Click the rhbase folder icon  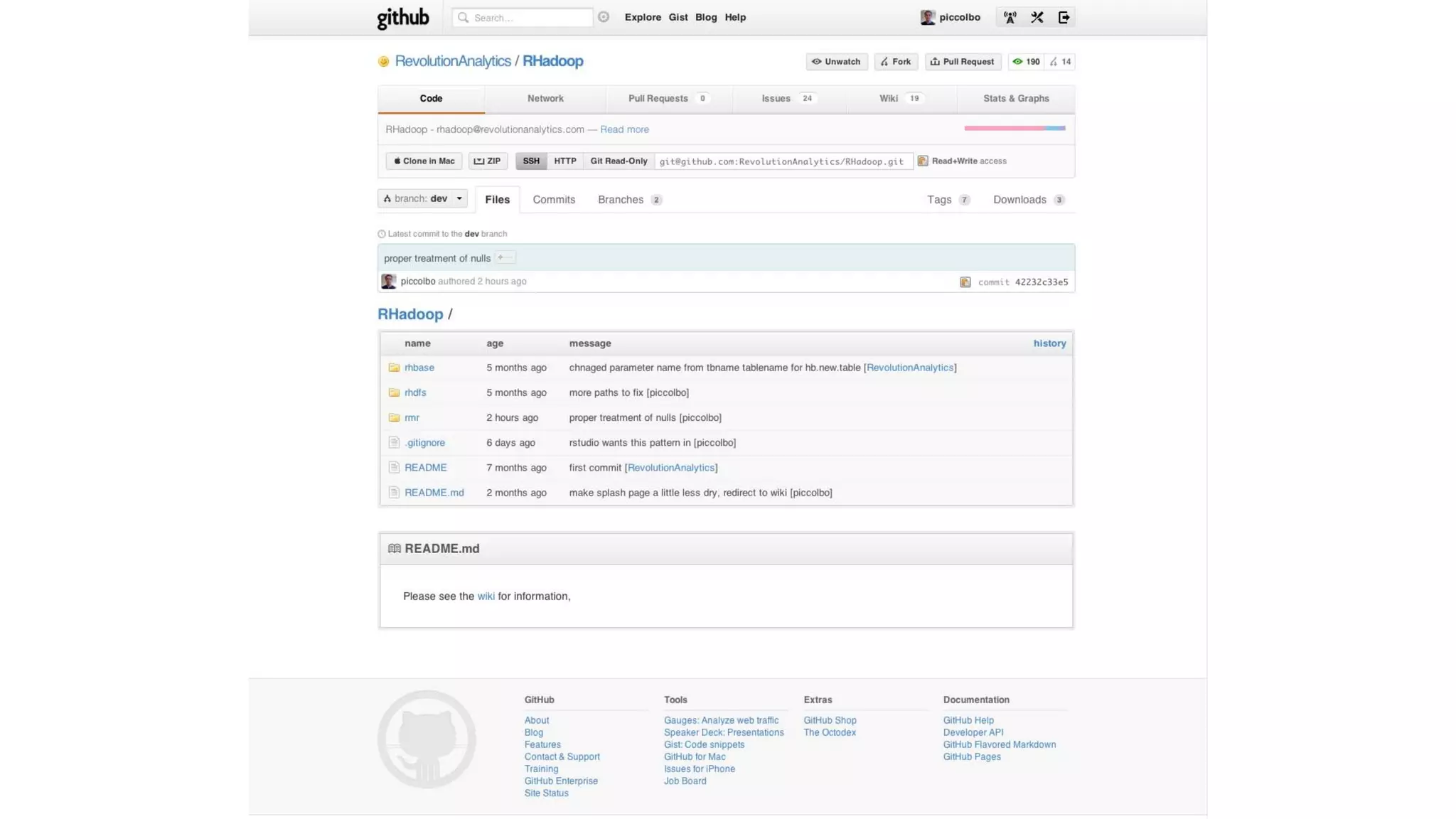(x=394, y=368)
